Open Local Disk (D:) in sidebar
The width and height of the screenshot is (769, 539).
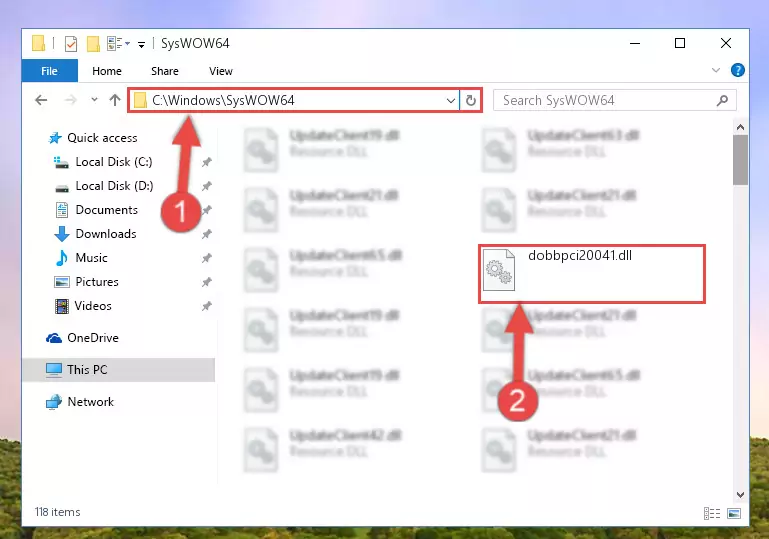tap(114, 186)
